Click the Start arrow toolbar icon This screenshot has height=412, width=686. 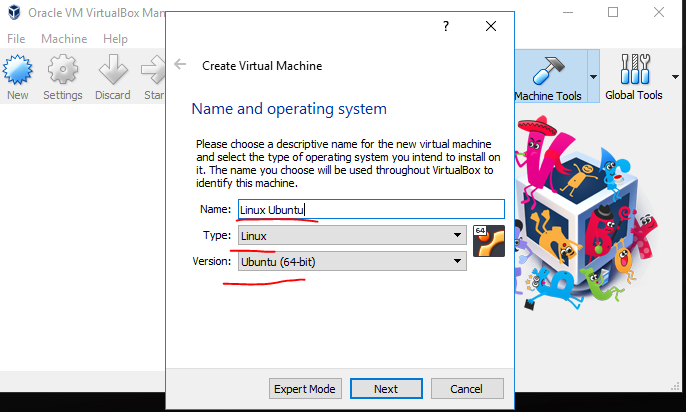tap(154, 77)
